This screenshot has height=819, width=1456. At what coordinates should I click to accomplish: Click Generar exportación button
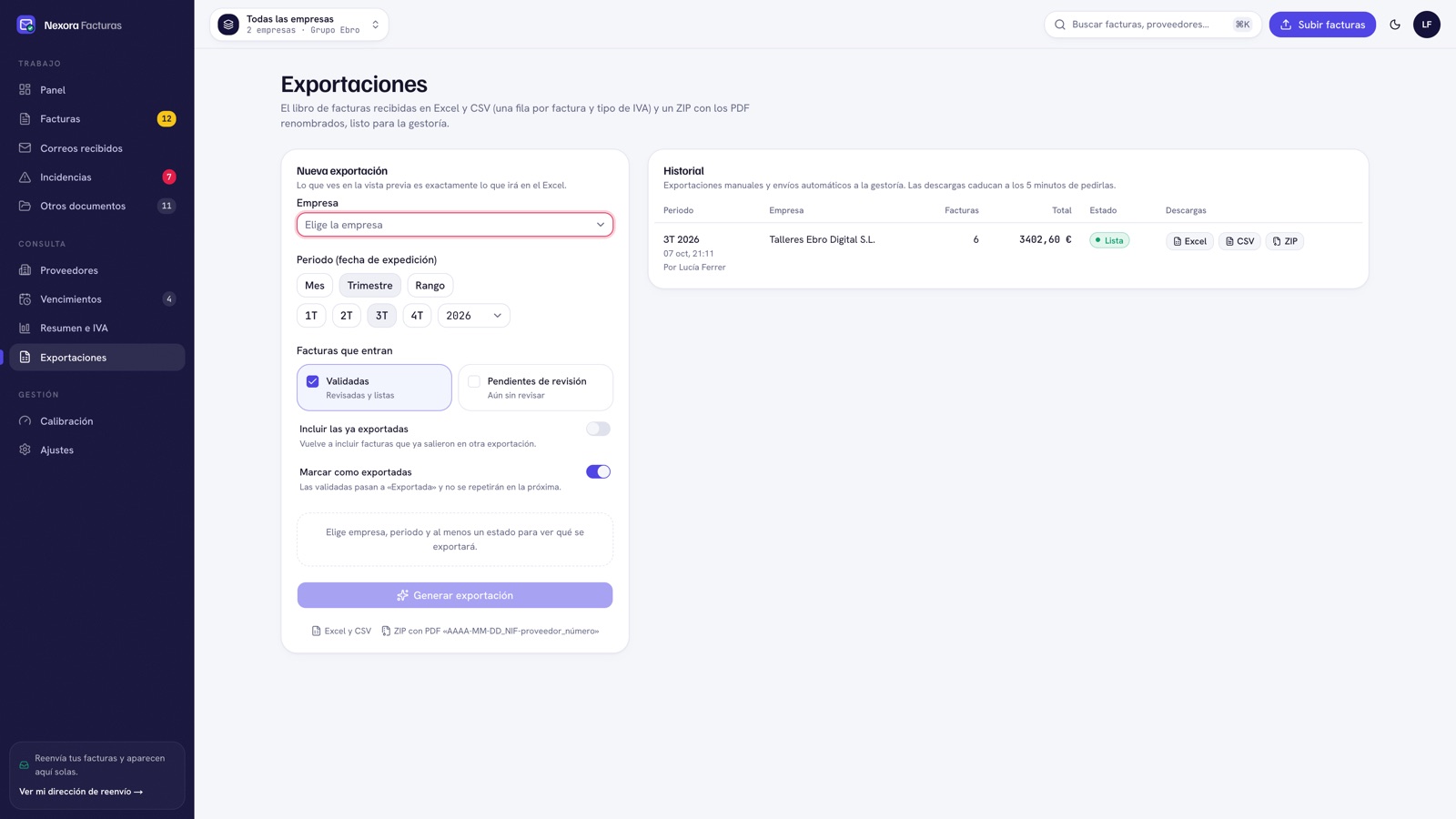point(455,595)
